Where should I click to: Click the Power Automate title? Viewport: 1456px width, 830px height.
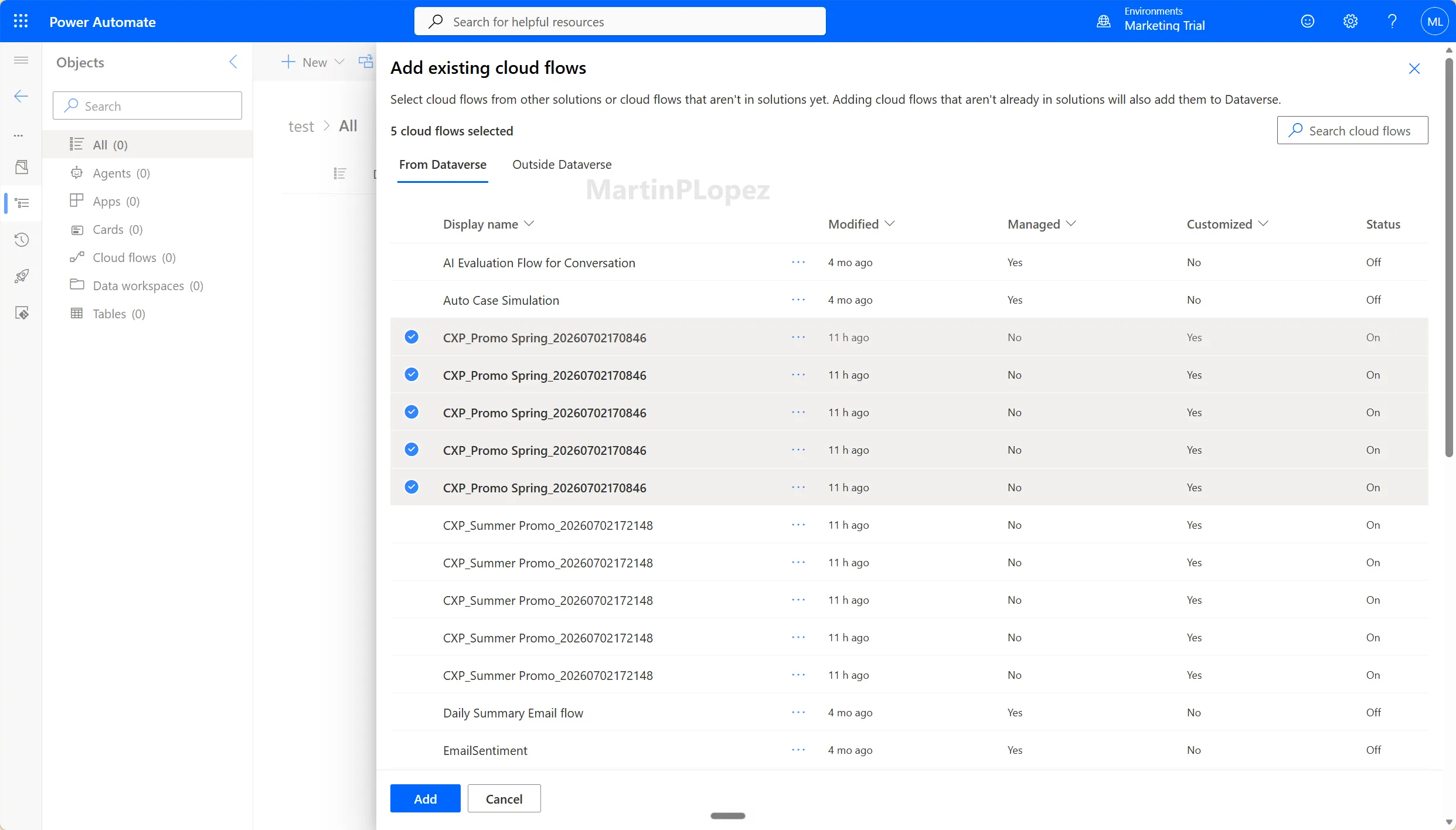coord(103,22)
